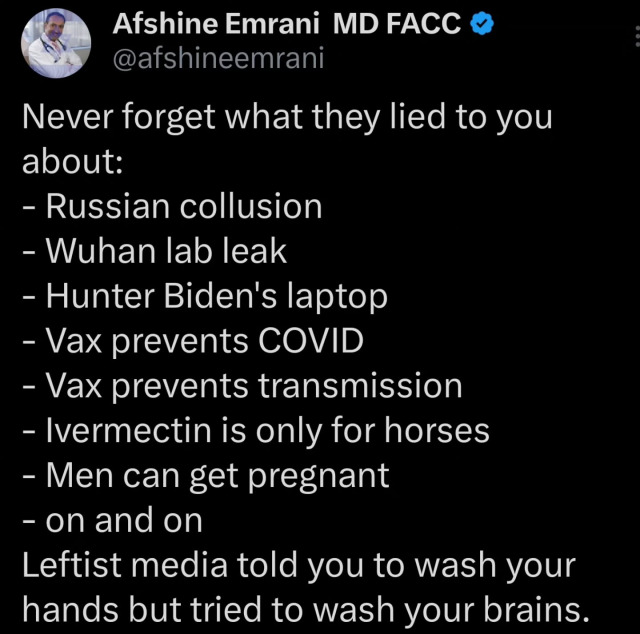Open the Afshine Emrani display name
The width and height of the screenshot is (640, 634).
[216, 24]
